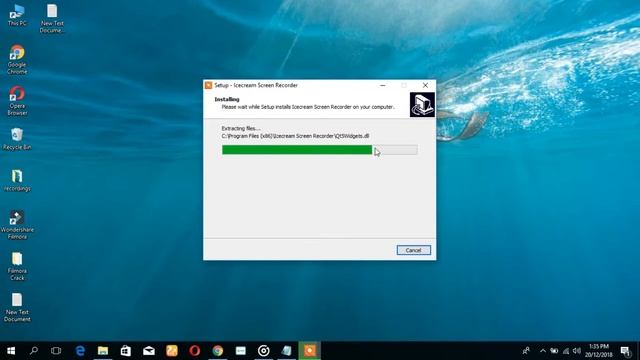
Task: Select the recordings desktop icon
Action: [x=17, y=180]
